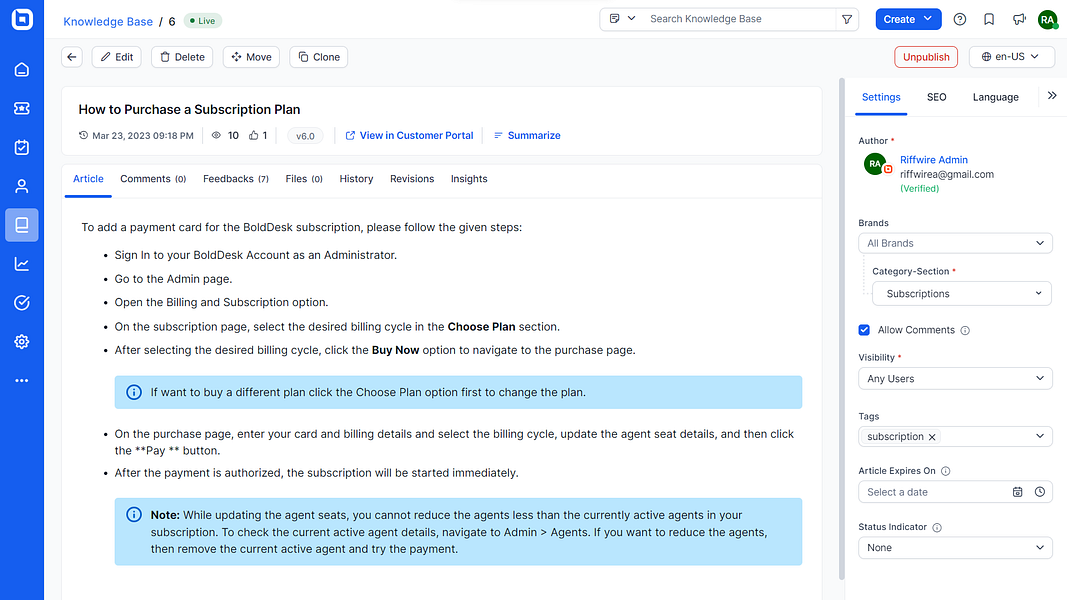Go back using the left arrow button
1067x600 pixels.
[x=71, y=57]
